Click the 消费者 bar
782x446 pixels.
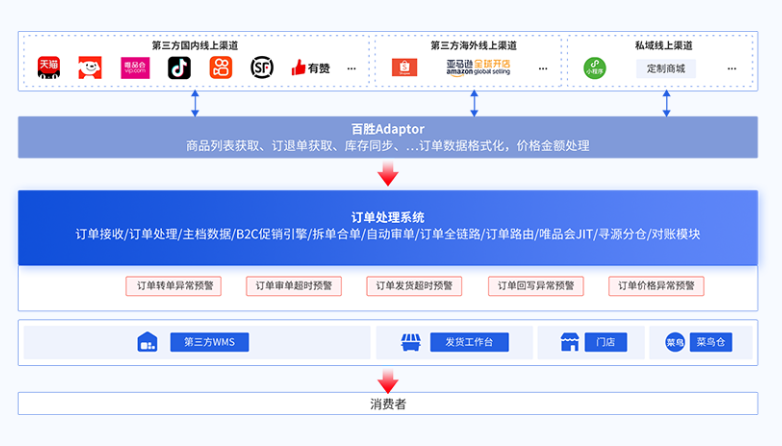coord(388,404)
